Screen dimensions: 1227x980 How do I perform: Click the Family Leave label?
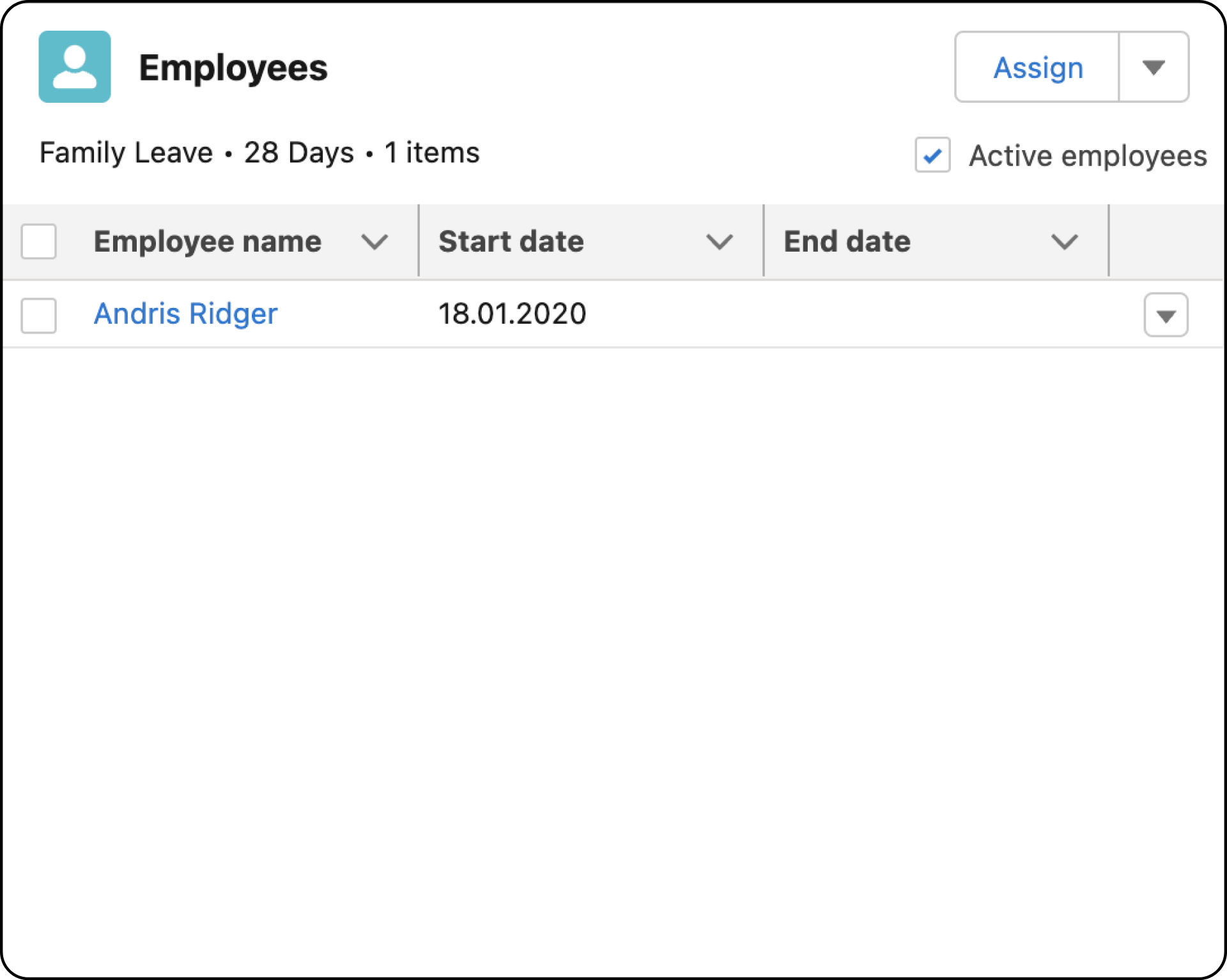coord(125,153)
